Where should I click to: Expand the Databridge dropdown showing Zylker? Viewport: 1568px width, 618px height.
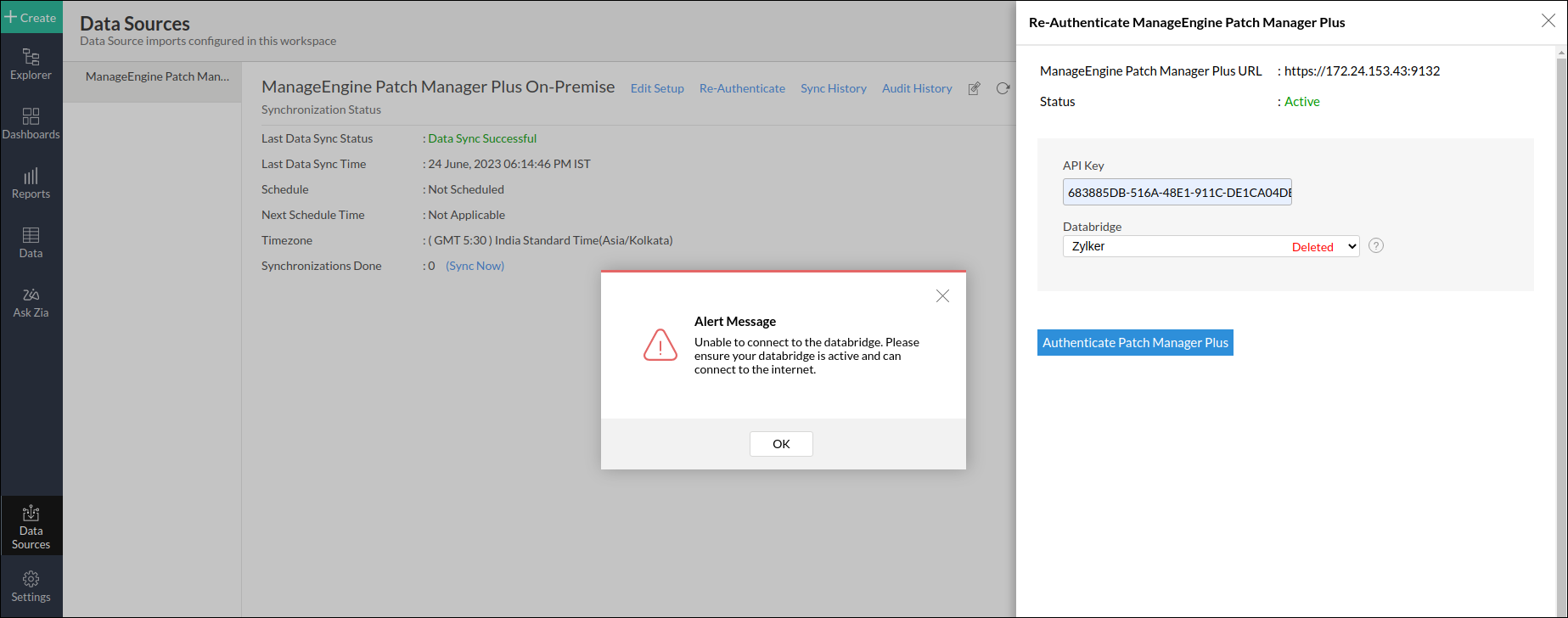pyautogui.click(x=1211, y=246)
